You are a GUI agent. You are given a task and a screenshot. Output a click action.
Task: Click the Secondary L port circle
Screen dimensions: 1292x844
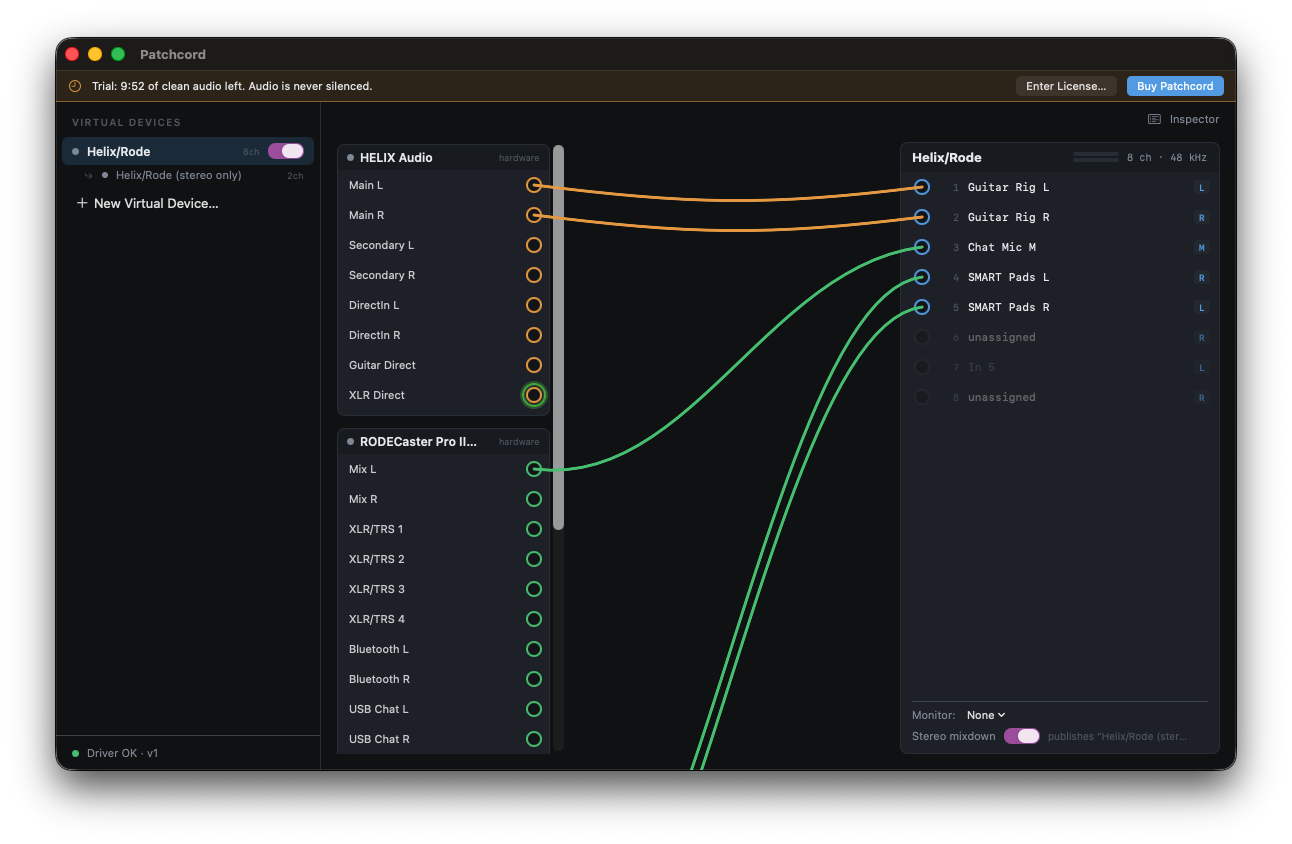click(x=534, y=245)
